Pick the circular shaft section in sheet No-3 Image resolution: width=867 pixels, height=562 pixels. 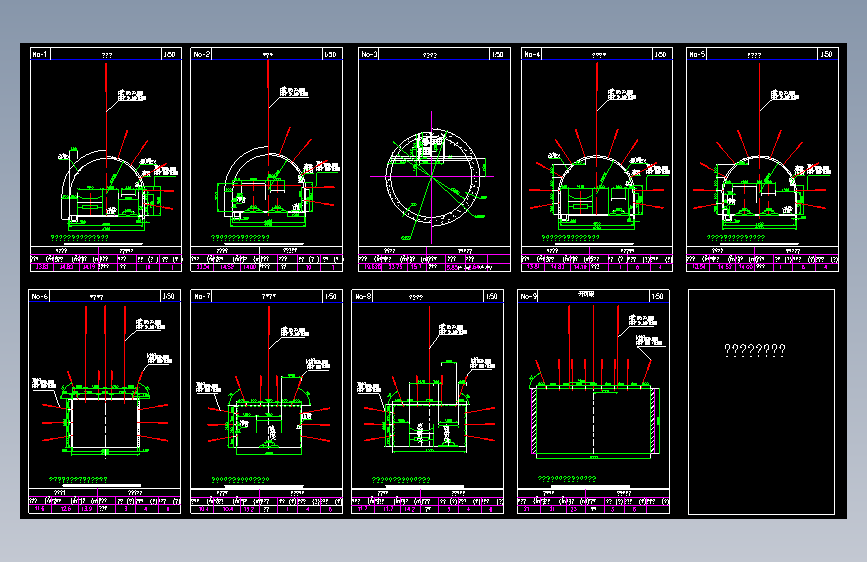pos(432,177)
